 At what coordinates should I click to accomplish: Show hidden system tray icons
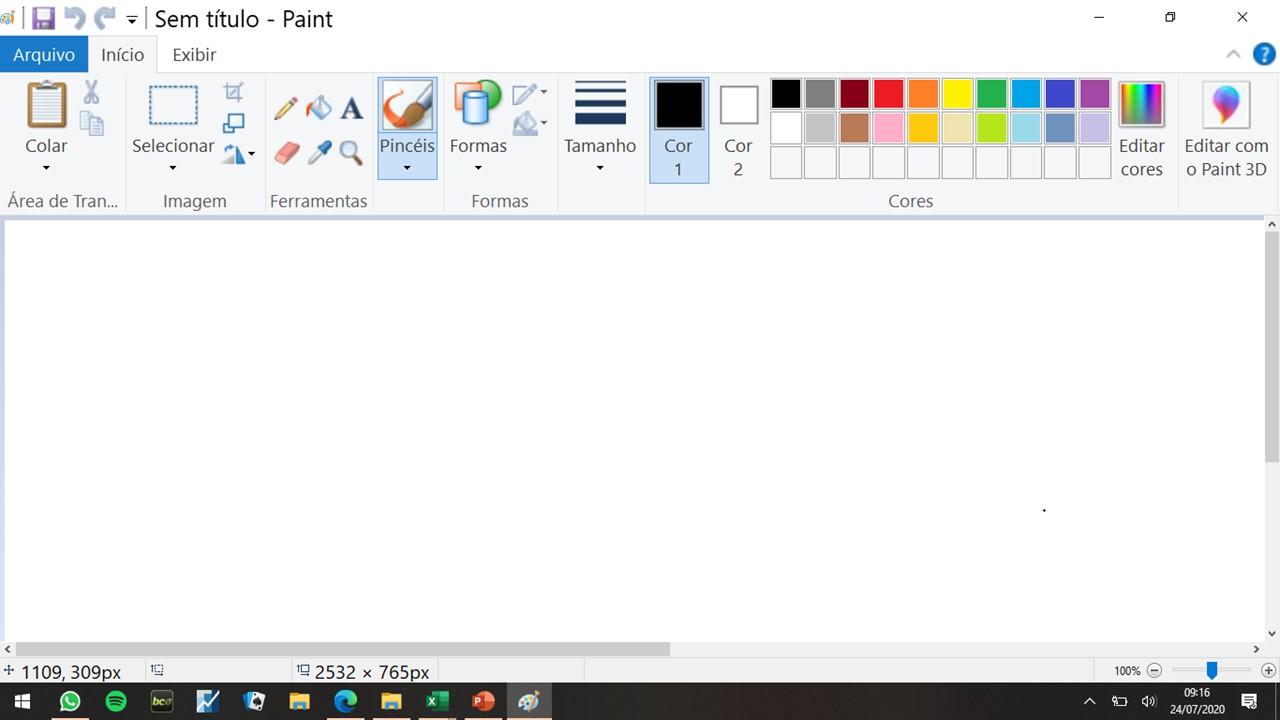[1089, 701]
